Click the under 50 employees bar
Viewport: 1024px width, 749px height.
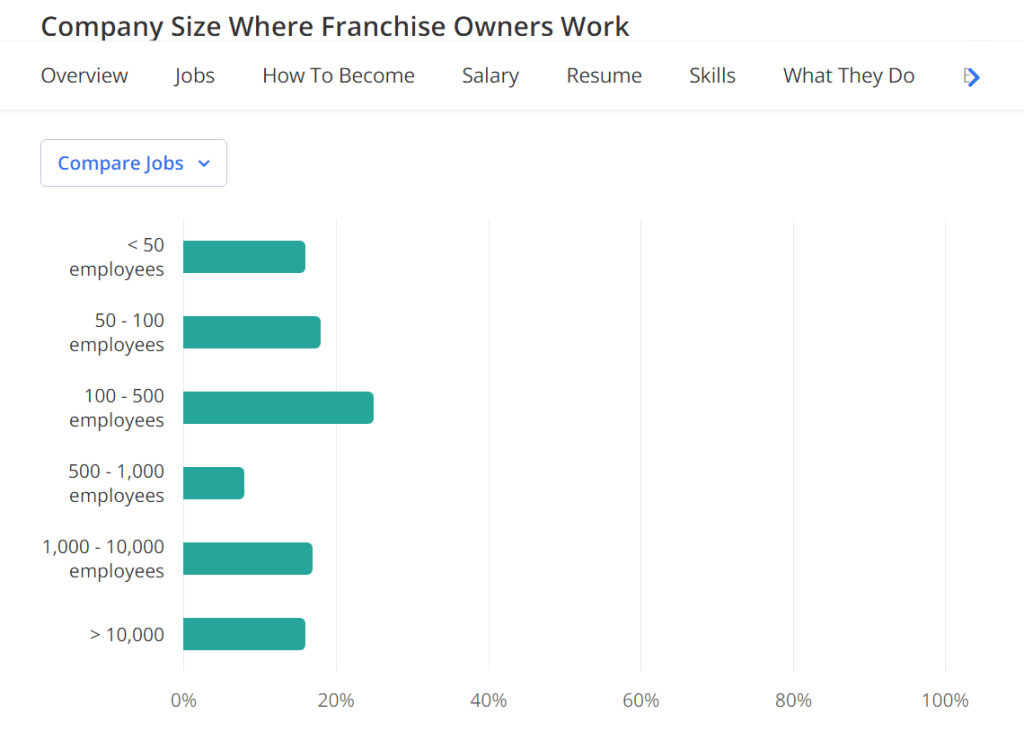click(244, 257)
